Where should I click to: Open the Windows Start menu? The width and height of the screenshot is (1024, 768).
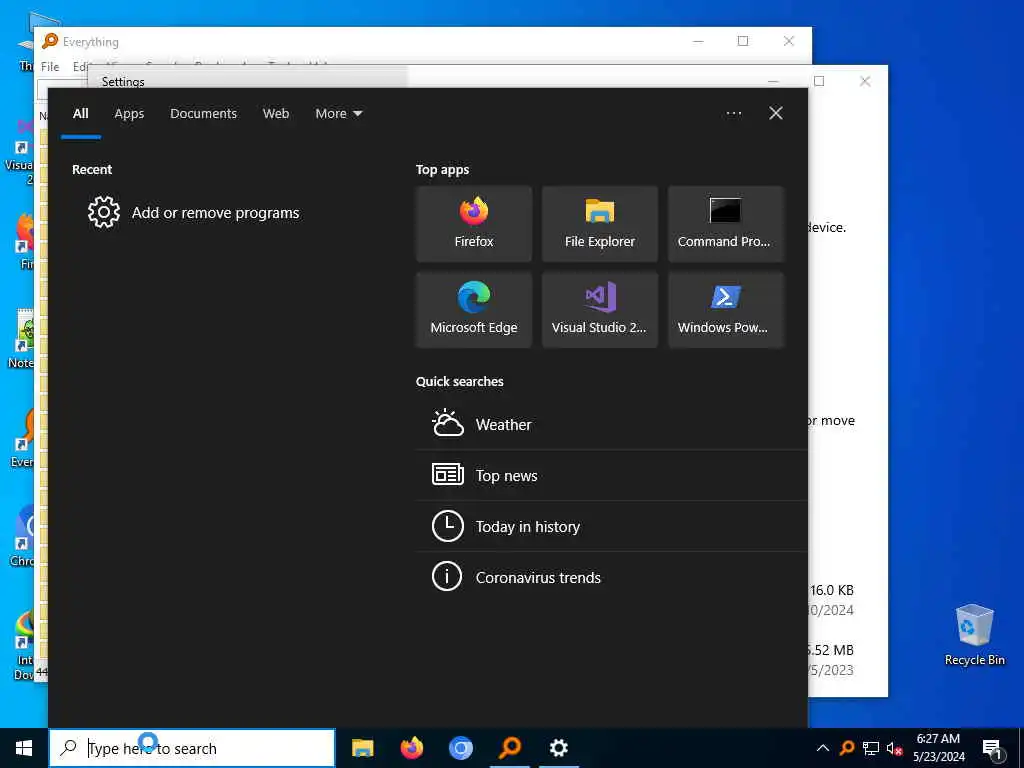pos(24,748)
